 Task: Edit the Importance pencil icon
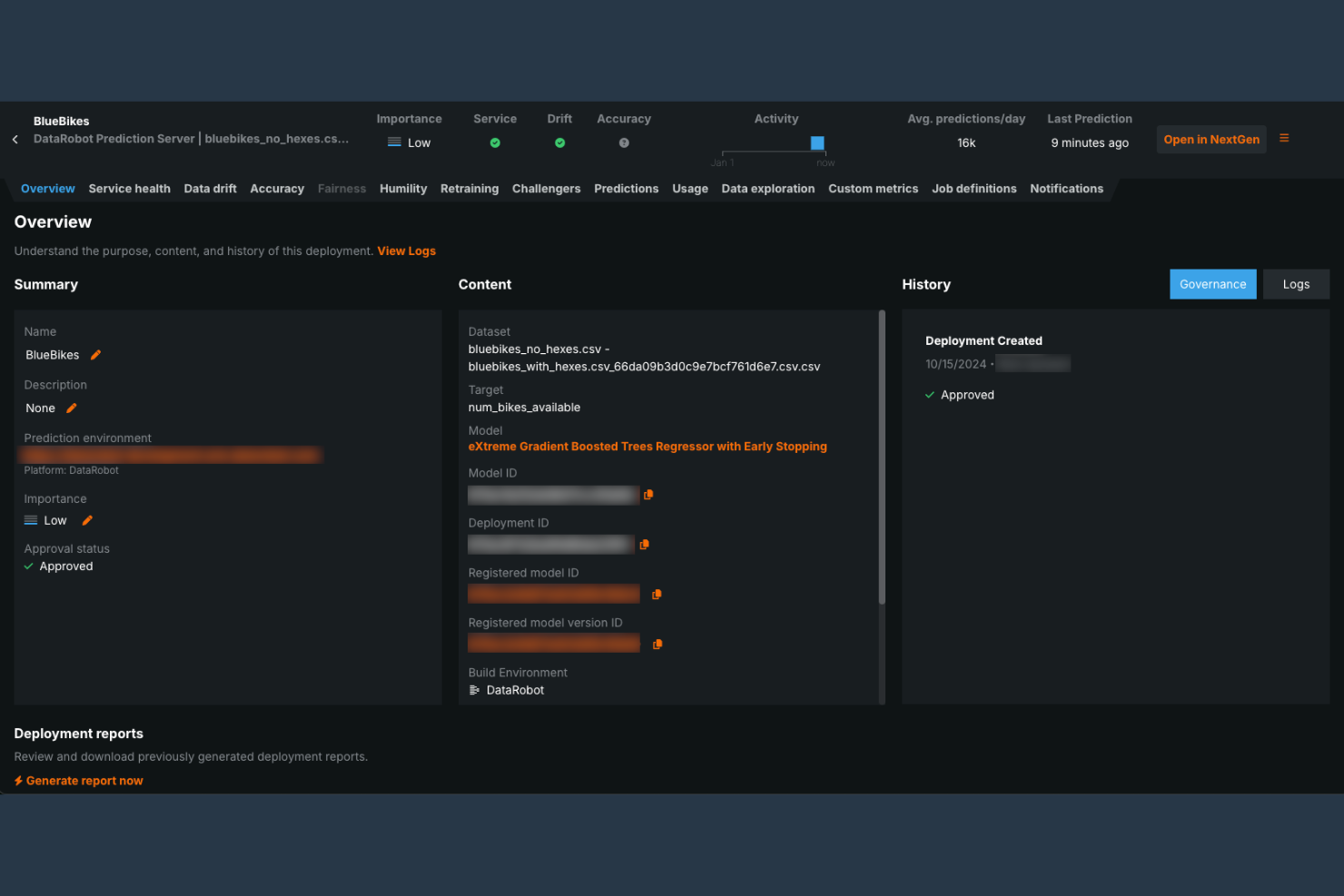point(87,520)
